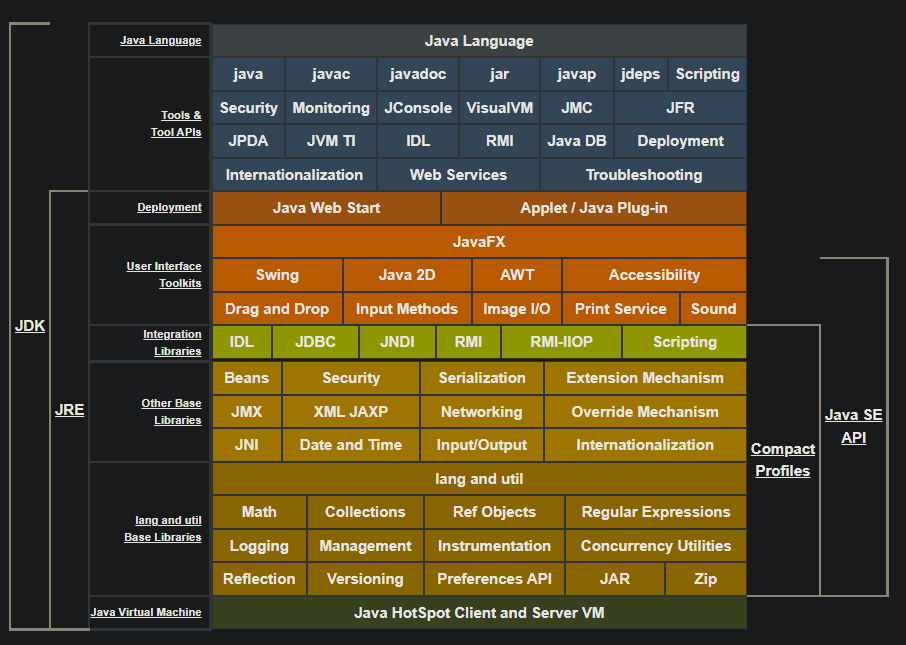Open the Print Service cell
906x645 pixels.
pyautogui.click(x=621, y=309)
